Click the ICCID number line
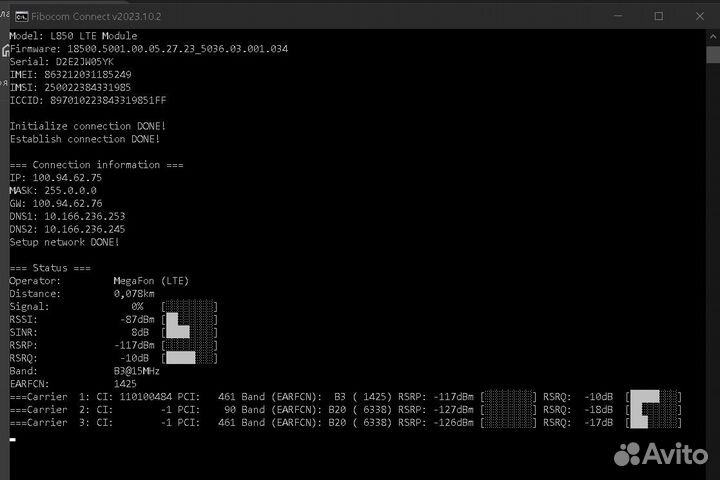Screen dimensions: 720x480 tap(87, 100)
